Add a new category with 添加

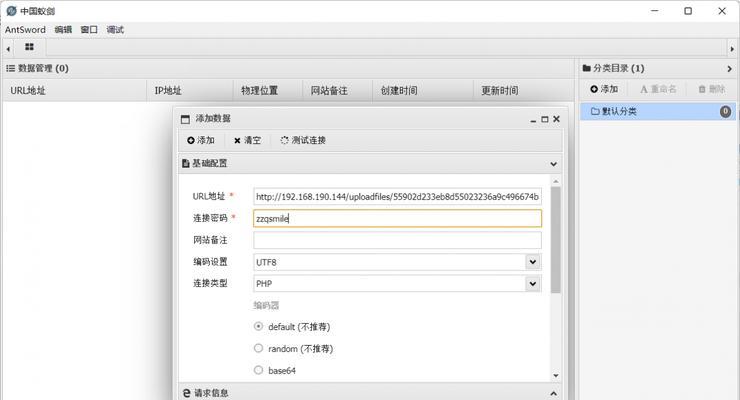pos(604,89)
